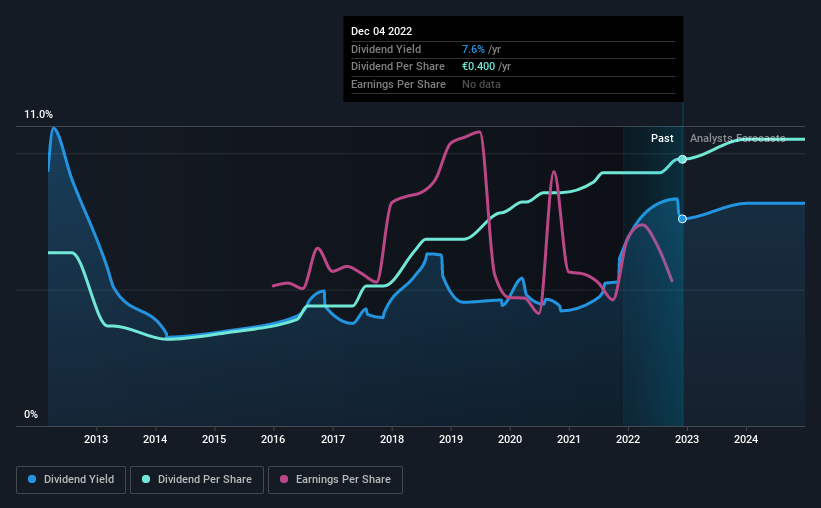Click the 2015 x-axis label
The image size is (821, 508).
214,439
